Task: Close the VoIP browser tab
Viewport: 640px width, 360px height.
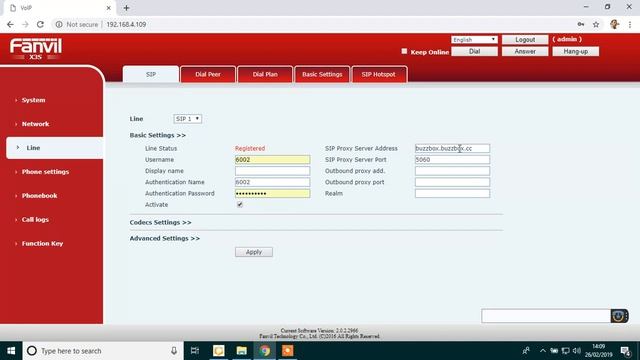Action: coord(109,8)
